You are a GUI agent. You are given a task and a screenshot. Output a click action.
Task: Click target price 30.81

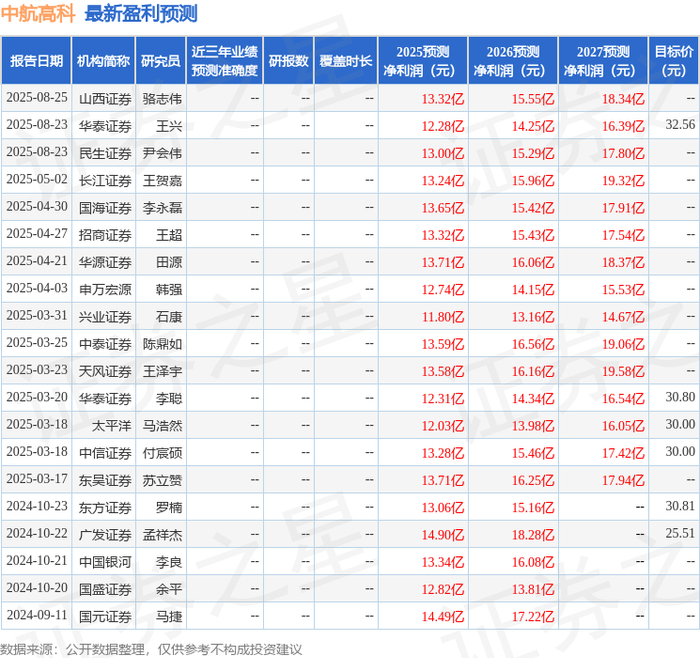click(680, 506)
